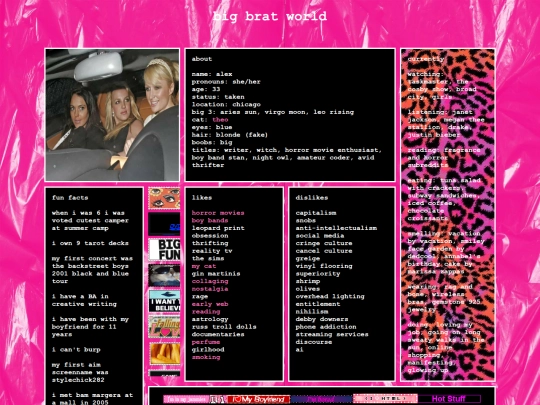Click the currently heading on leopard panel
Viewport: 540px width, 405px height.
pos(426,59)
